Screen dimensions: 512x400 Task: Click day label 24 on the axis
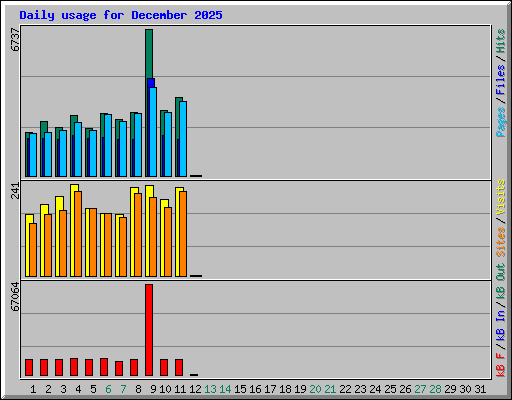(x=375, y=389)
